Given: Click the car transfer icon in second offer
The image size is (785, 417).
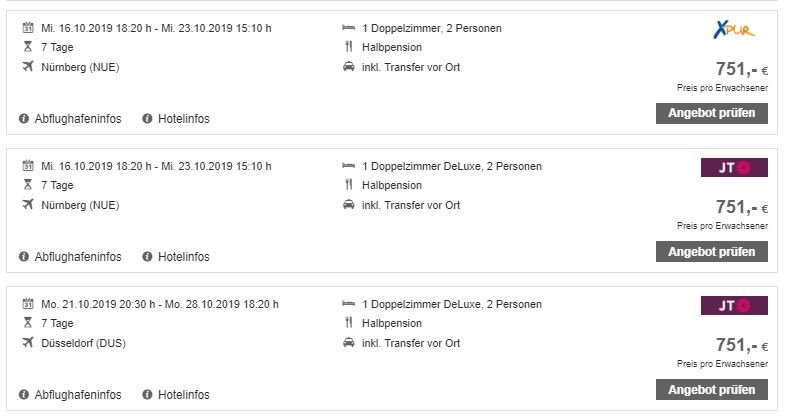Looking at the screenshot, I should tap(348, 205).
